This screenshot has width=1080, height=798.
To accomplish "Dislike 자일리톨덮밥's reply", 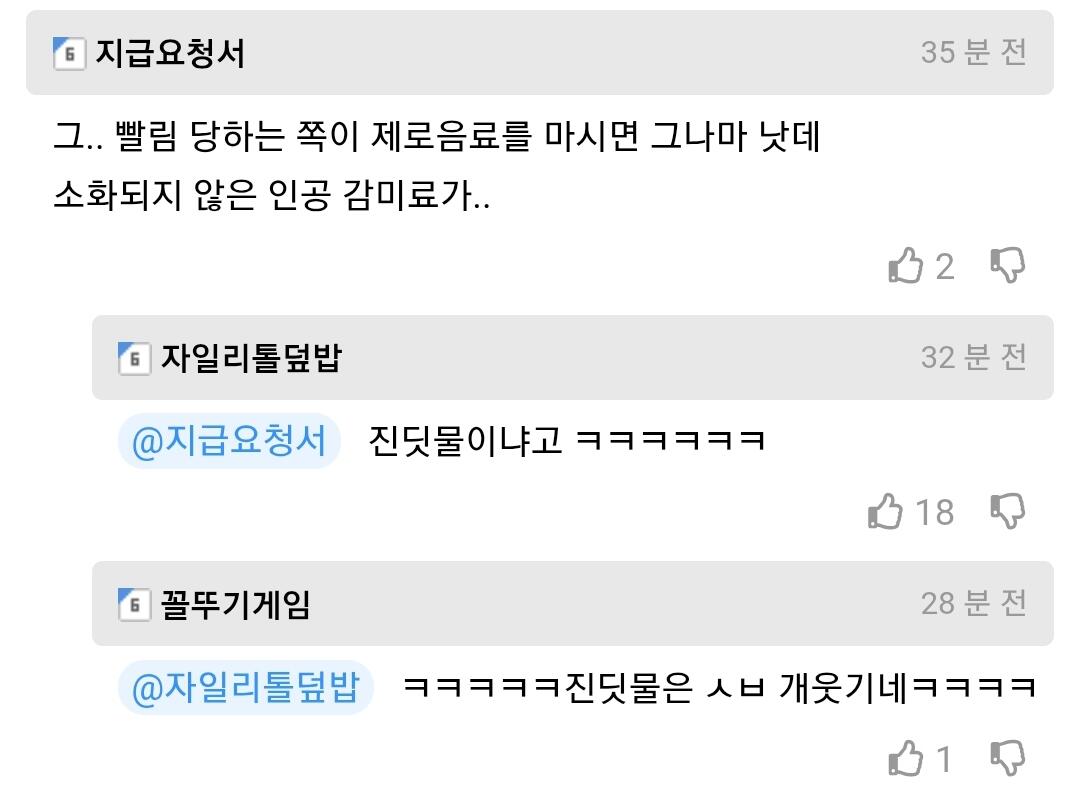I will tap(1008, 512).
